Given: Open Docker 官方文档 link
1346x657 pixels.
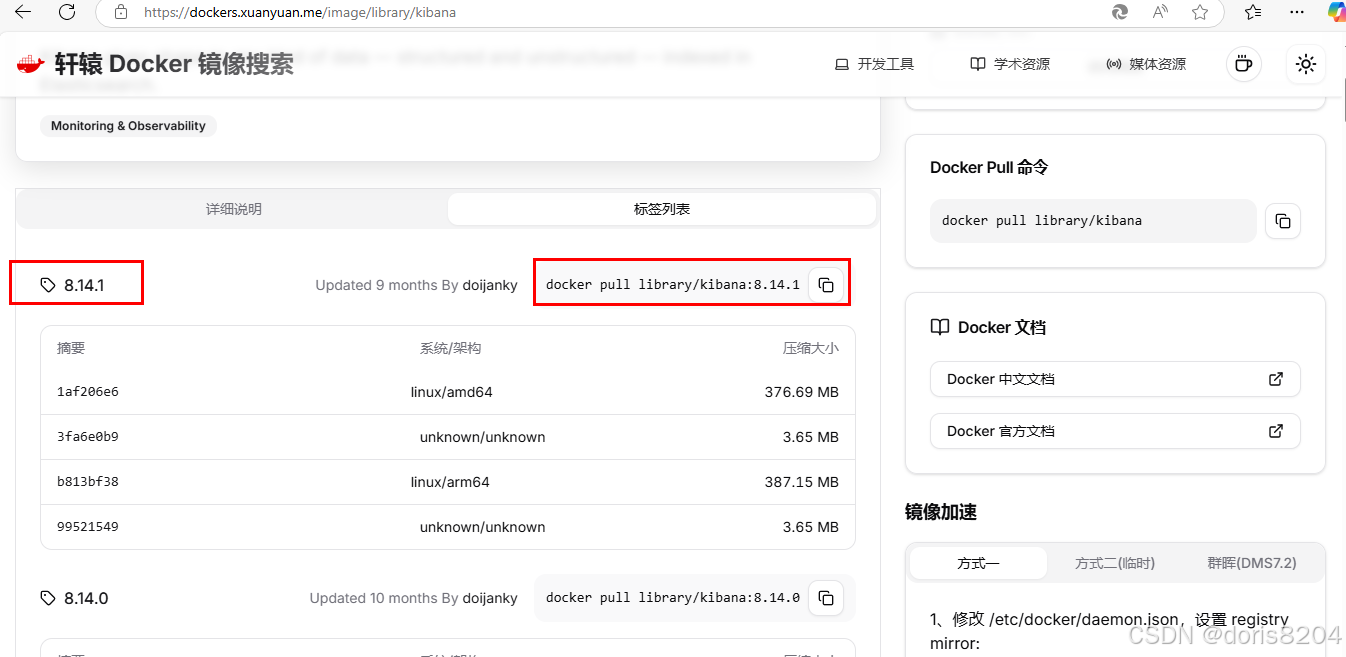Looking at the screenshot, I should 1115,431.
